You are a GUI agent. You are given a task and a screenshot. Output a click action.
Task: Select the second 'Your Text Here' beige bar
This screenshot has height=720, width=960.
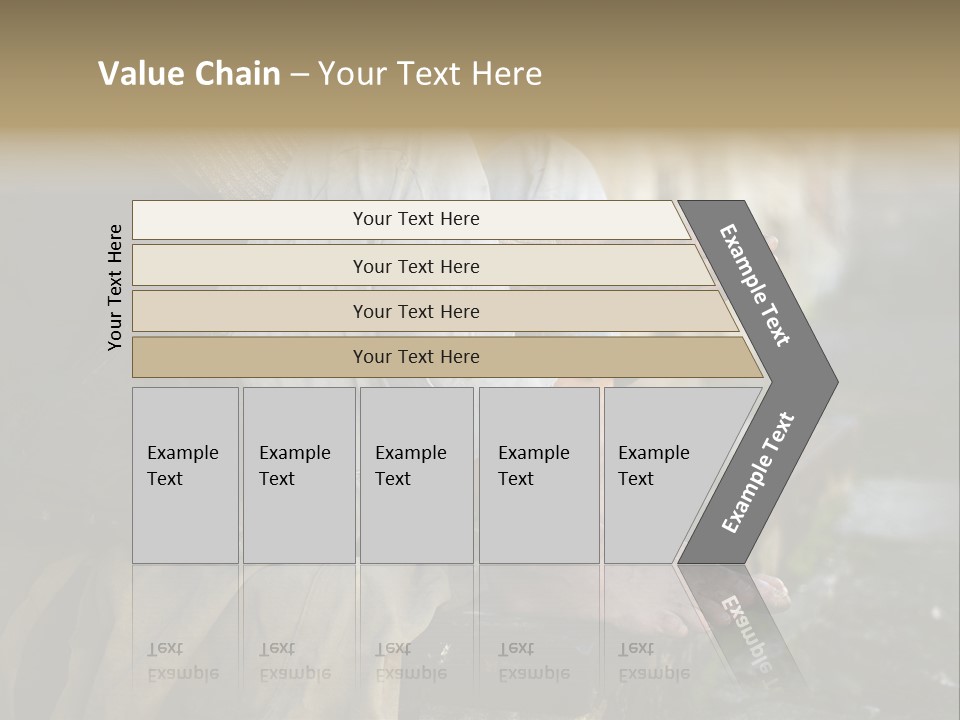pyautogui.click(x=423, y=265)
